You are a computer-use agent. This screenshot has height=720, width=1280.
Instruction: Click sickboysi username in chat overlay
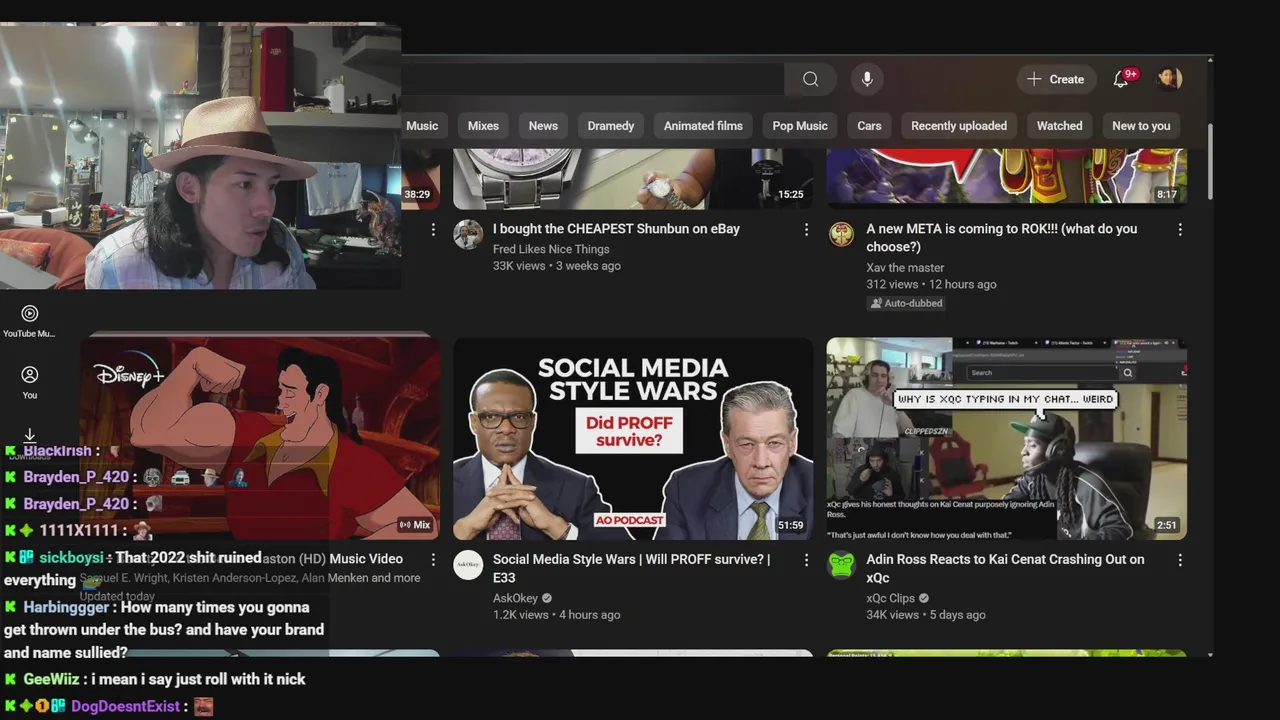pos(71,557)
